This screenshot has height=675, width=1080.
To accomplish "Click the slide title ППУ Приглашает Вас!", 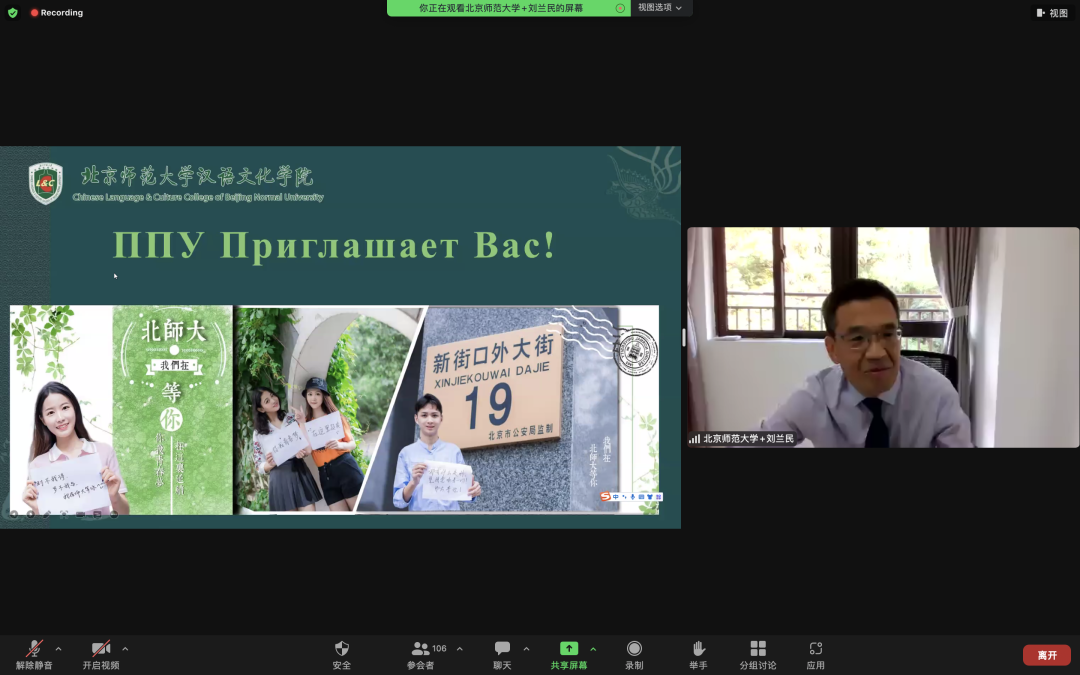I will pyautogui.click(x=334, y=245).
